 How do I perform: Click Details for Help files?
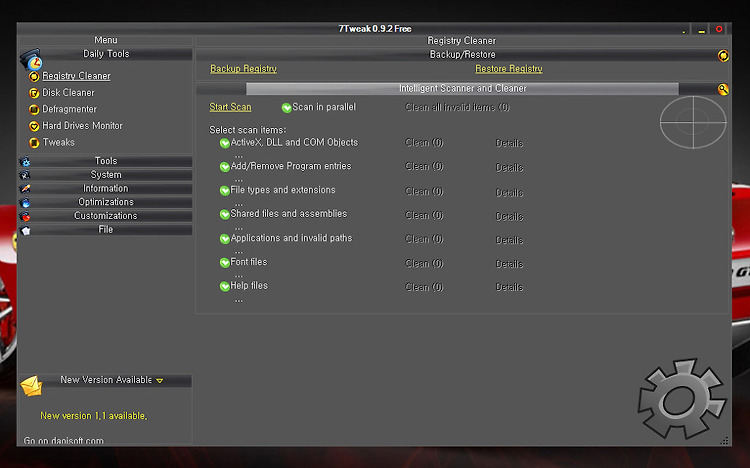509,287
